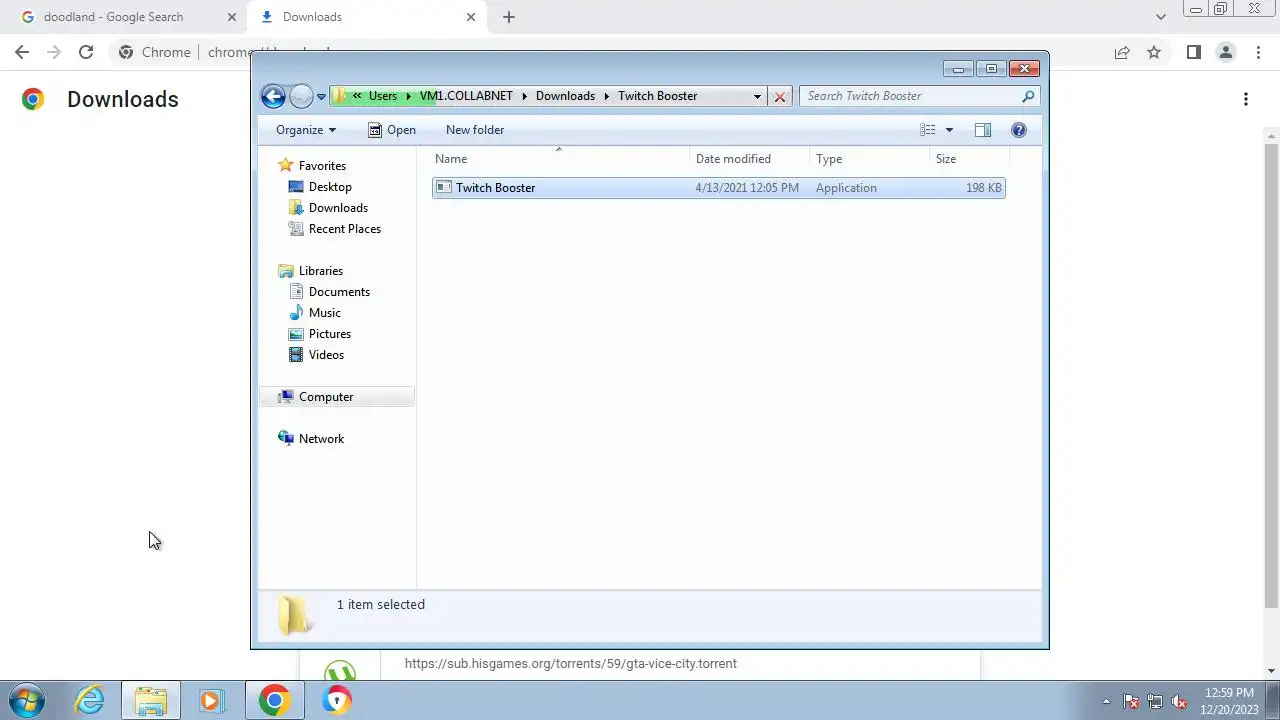
Task: Click the red X refresh-stop button by address bar
Action: [780, 97]
